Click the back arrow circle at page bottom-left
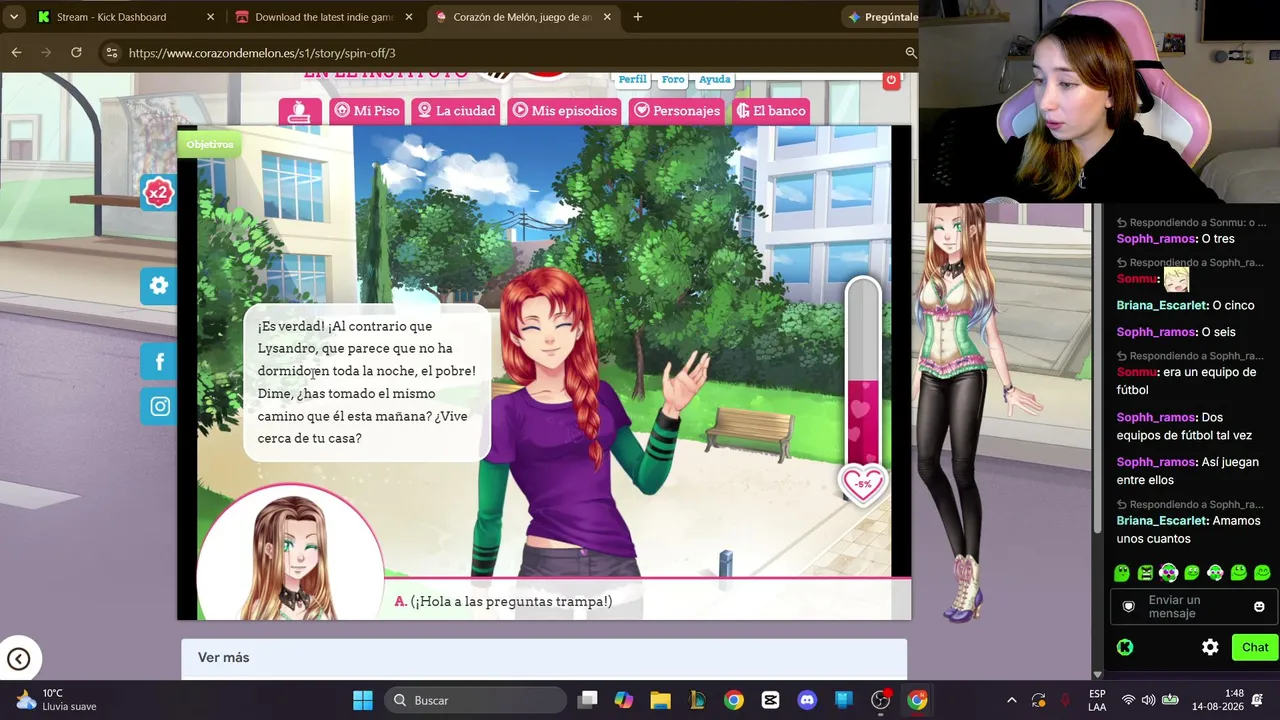Image resolution: width=1280 pixels, height=720 pixels. coord(18,659)
